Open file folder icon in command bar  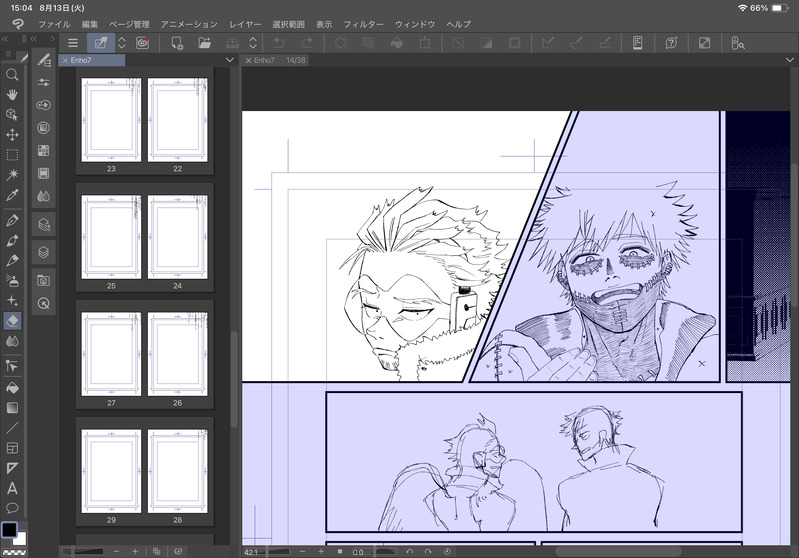(x=204, y=43)
